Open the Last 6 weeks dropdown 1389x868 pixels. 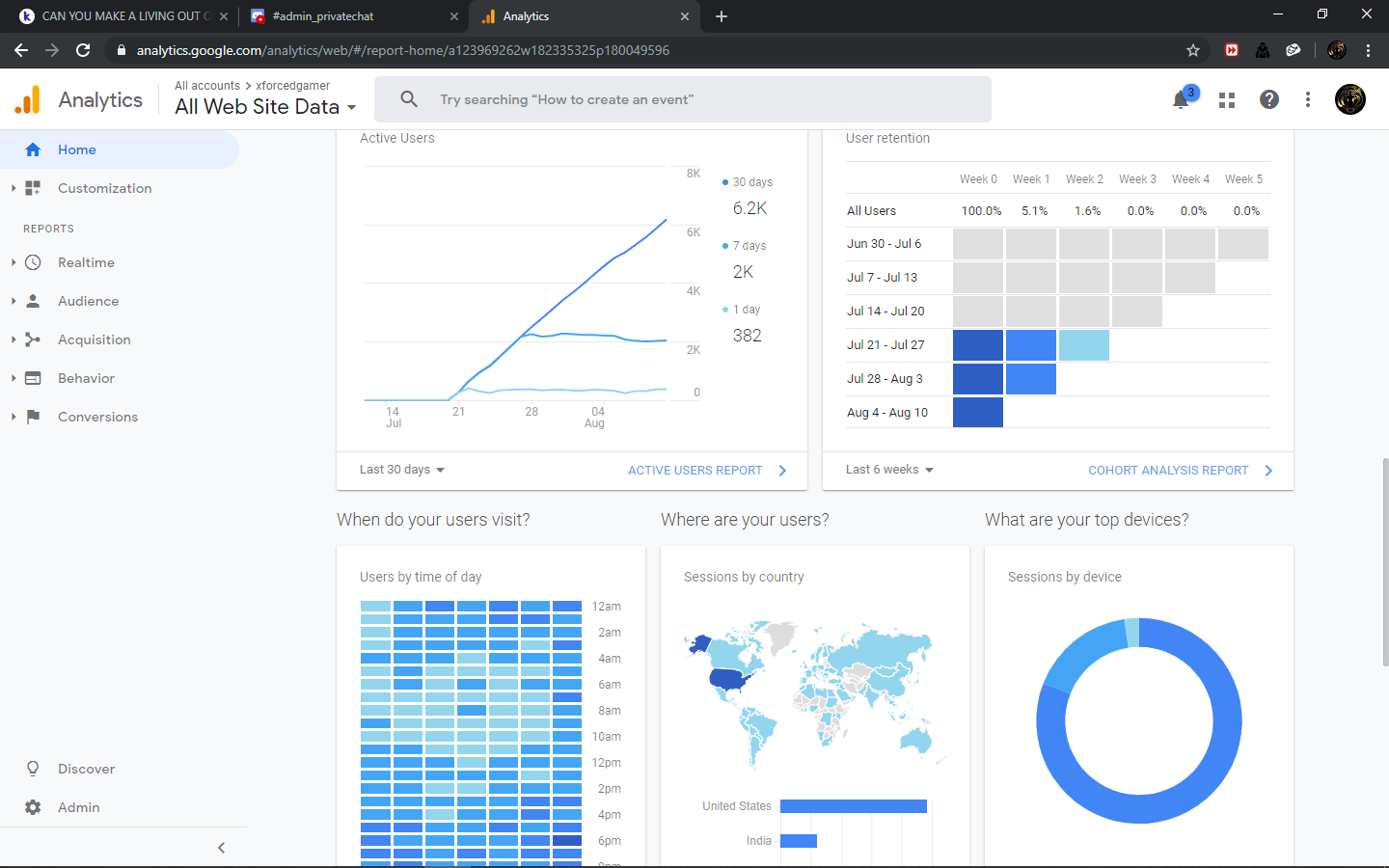point(889,470)
